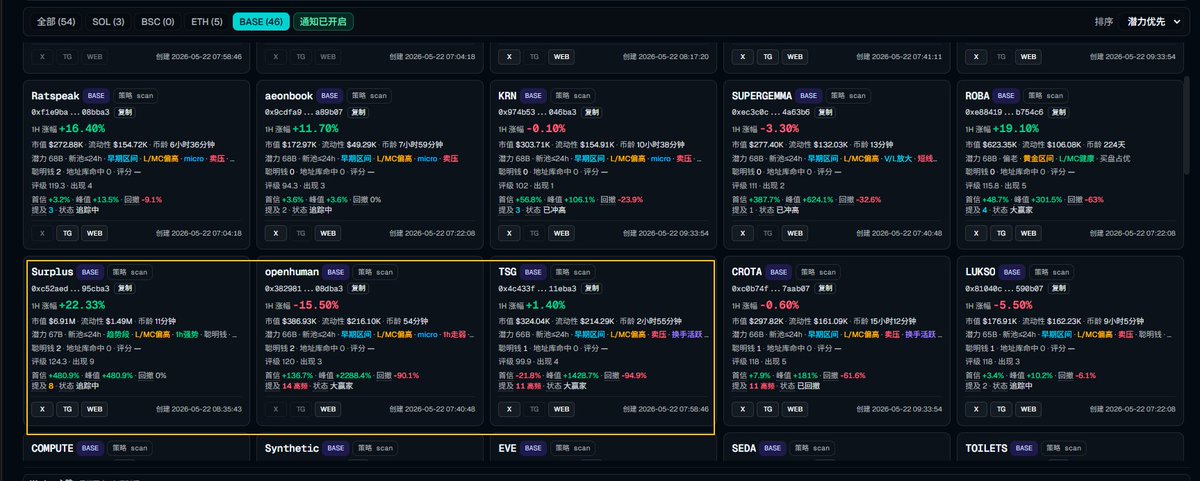This screenshot has height=481, width=1200.
Task: Select the BSC (0) chain tab
Action: [157, 21]
